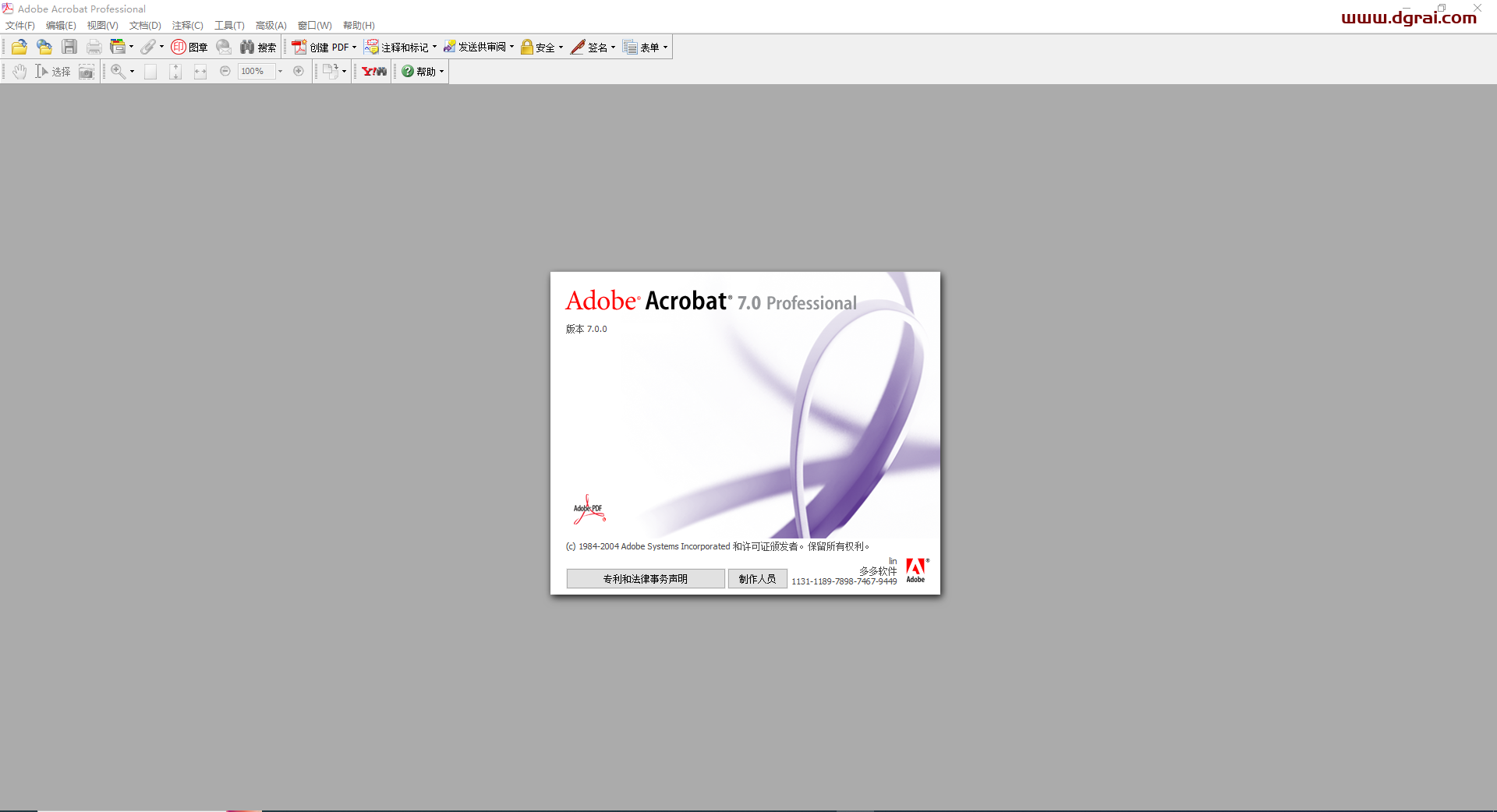Open the 编辑(E) menu
Screen dimensions: 1497x812
[61, 26]
